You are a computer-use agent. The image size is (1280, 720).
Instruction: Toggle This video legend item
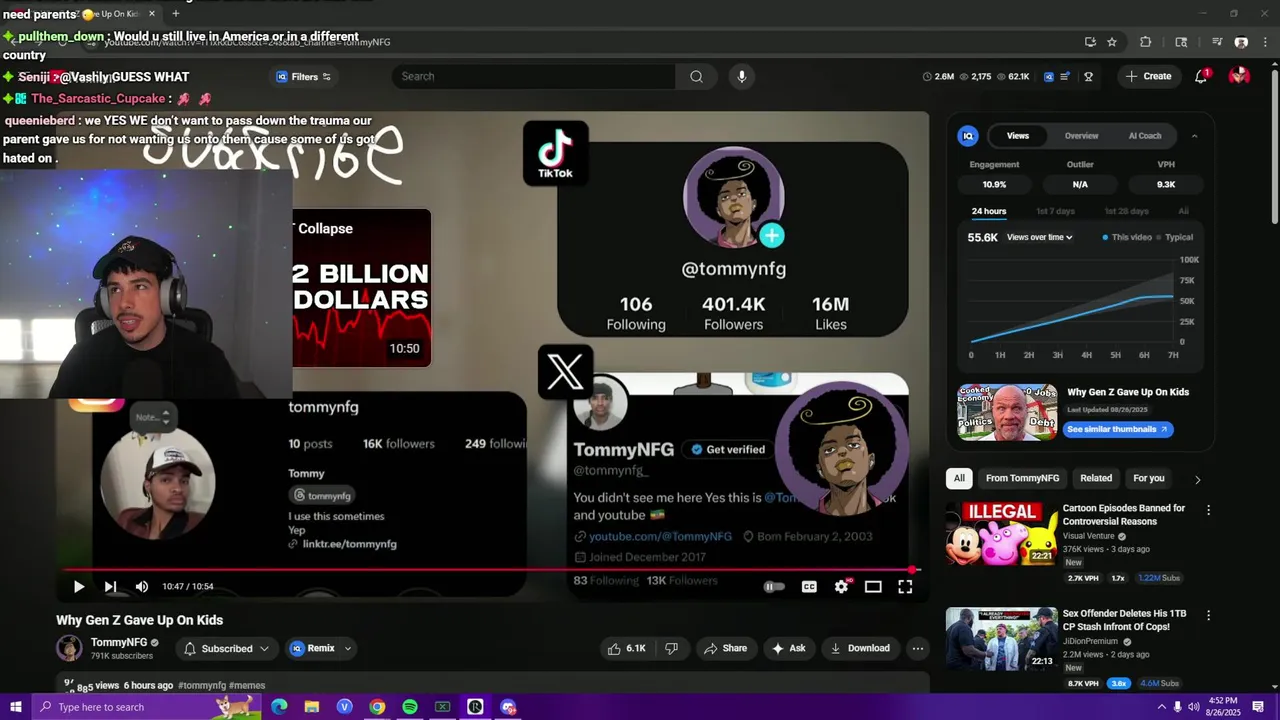point(1127,237)
